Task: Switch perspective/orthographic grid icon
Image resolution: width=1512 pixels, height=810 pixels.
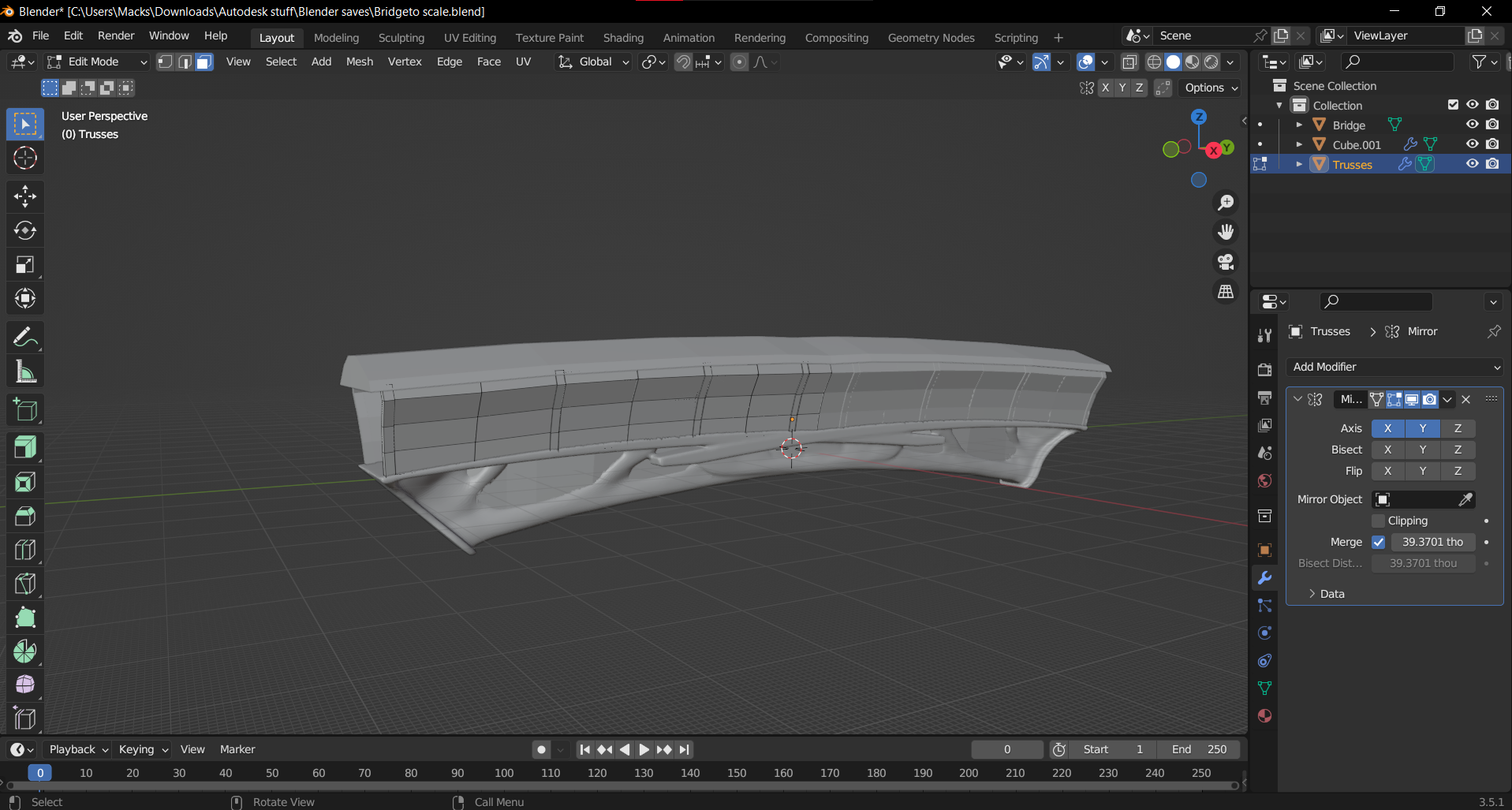Action: (1226, 292)
